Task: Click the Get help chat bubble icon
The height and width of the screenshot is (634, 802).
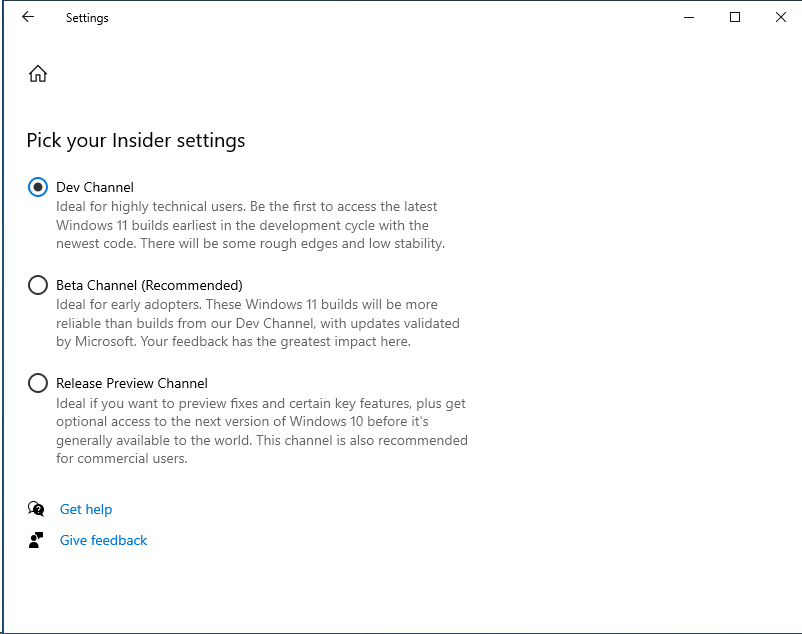Action: point(37,509)
